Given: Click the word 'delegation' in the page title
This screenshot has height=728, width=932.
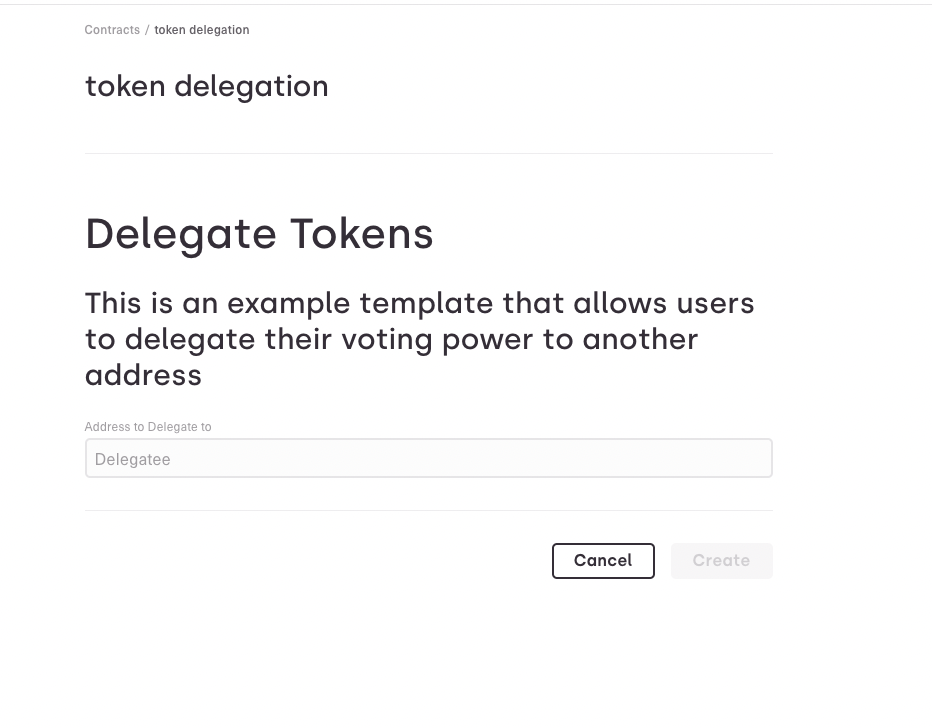Looking at the screenshot, I should pyautogui.click(x=251, y=87).
